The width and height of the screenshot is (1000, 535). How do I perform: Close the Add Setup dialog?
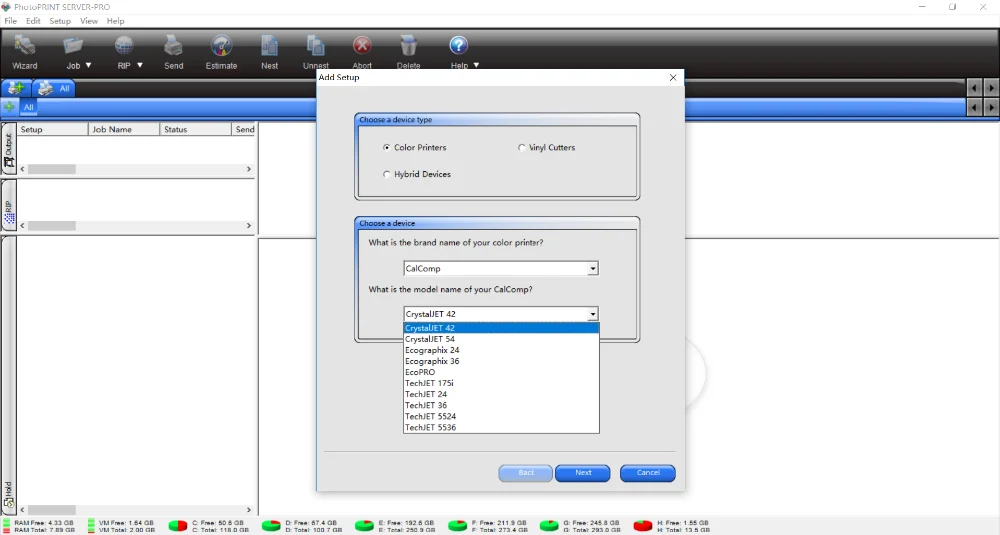tap(673, 77)
